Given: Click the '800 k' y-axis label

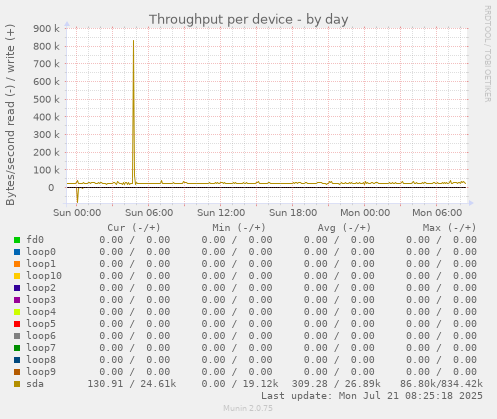Looking at the screenshot, I should [x=46, y=46].
